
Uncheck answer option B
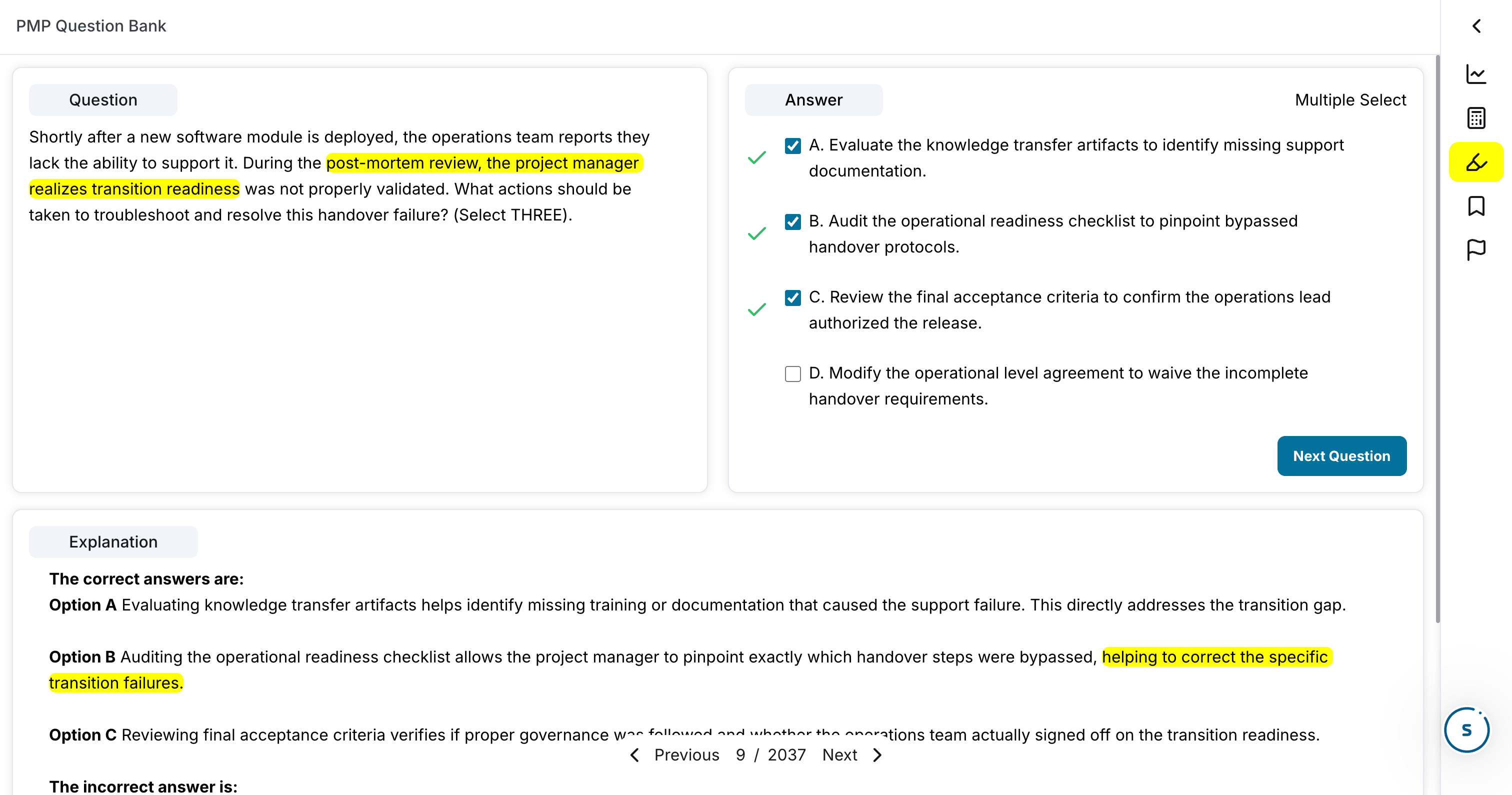coord(792,222)
